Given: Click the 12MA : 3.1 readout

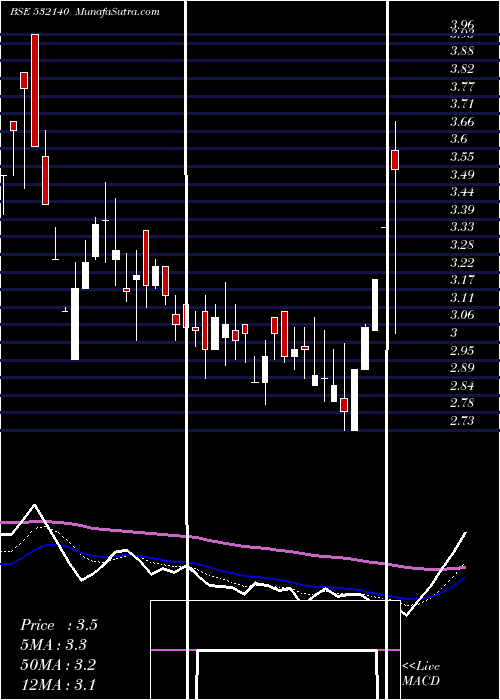Looking at the screenshot, I should point(58,684).
